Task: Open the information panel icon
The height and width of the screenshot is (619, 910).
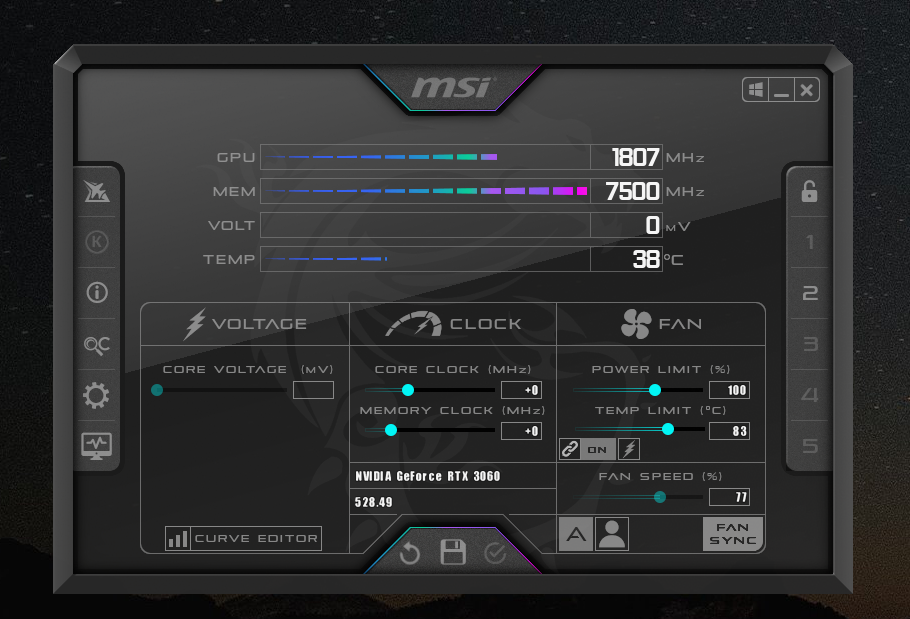Action: (x=97, y=292)
